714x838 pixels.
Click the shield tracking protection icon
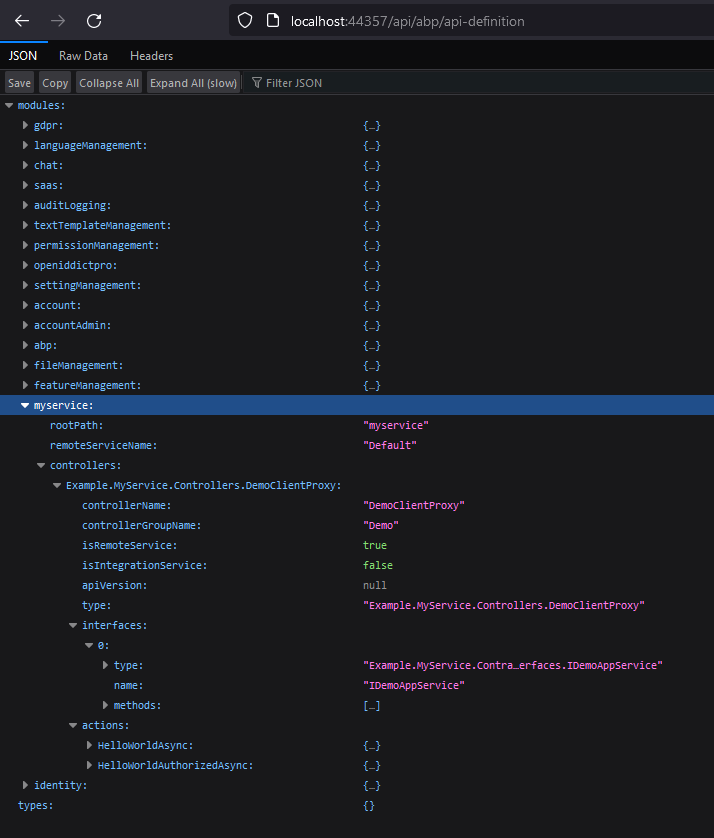pos(245,21)
